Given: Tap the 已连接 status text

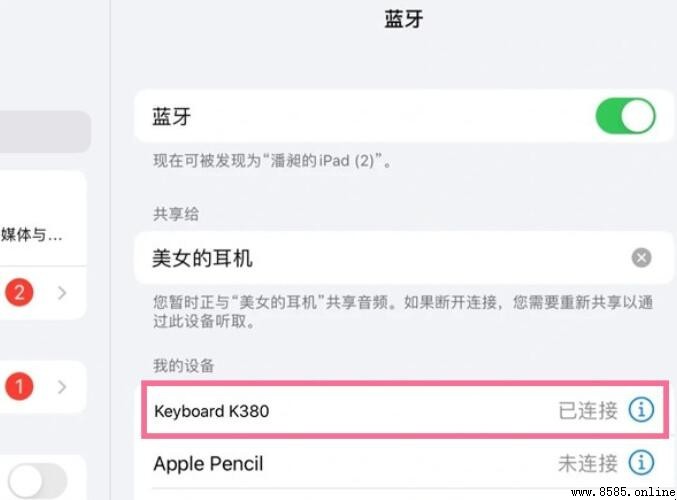Looking at the screenshot, I should (588, 410).
